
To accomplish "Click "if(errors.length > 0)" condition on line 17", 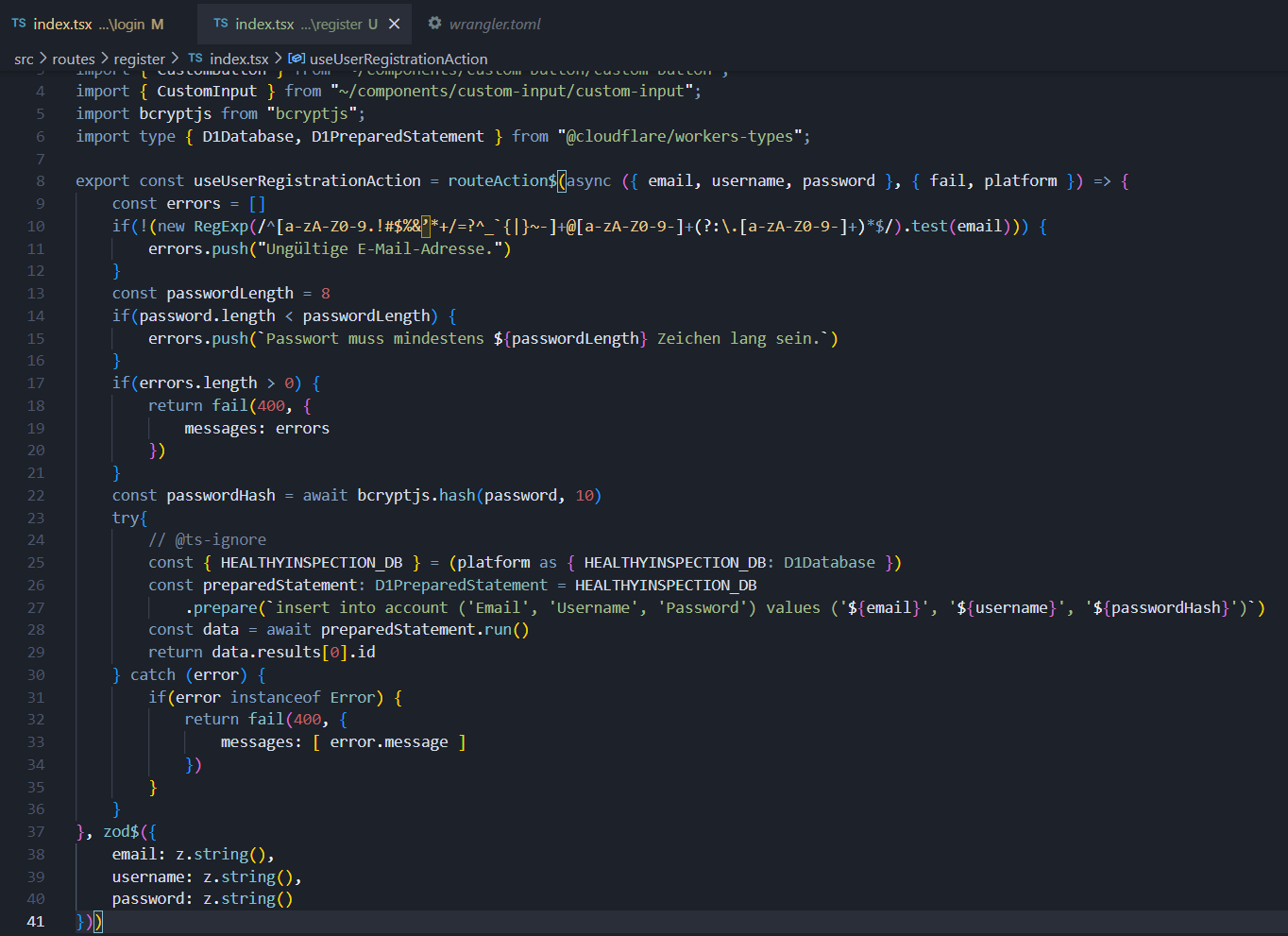I will click(207, 383).
